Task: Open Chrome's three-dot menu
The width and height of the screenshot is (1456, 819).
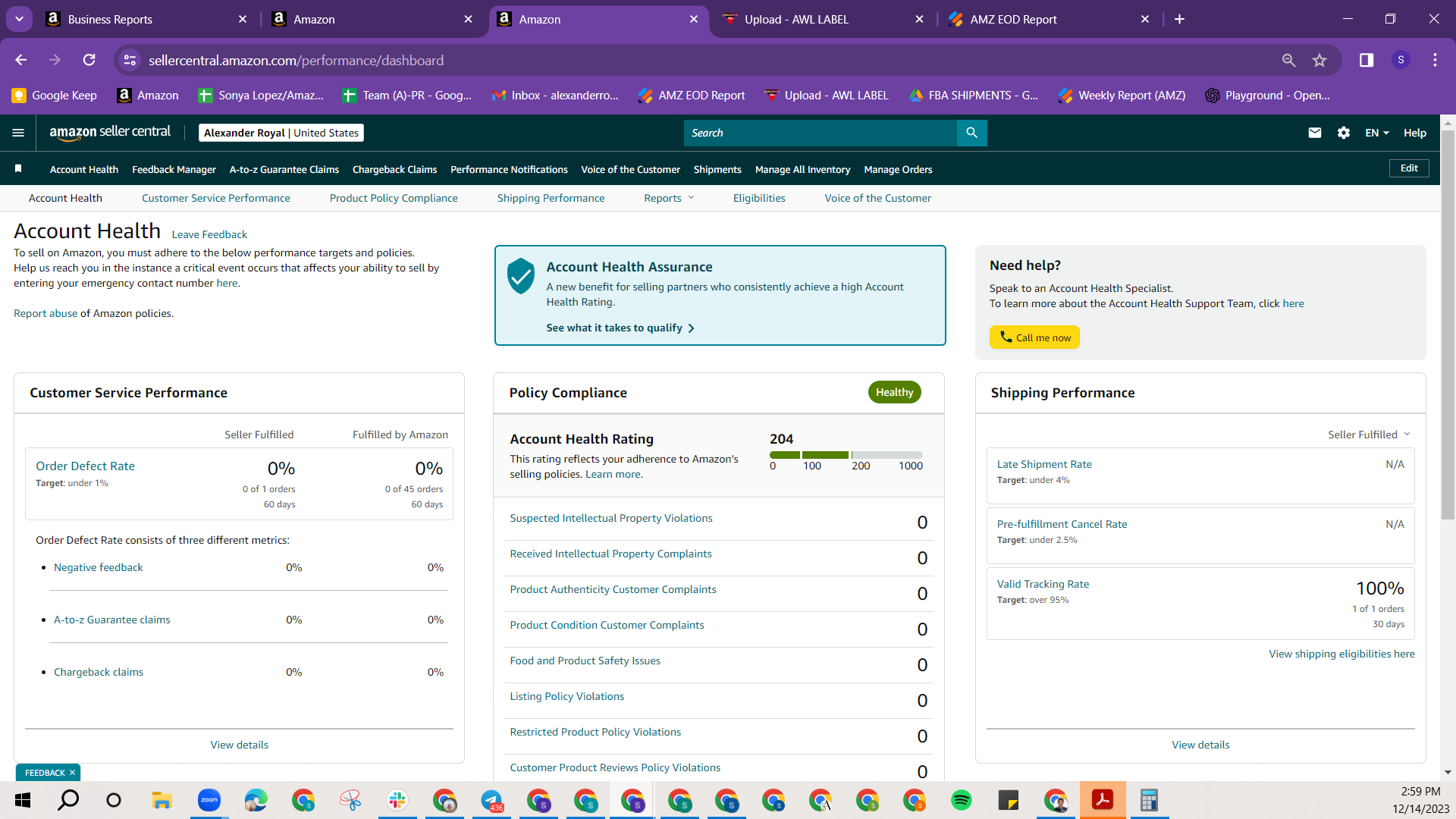Action: pos(1435,60)
